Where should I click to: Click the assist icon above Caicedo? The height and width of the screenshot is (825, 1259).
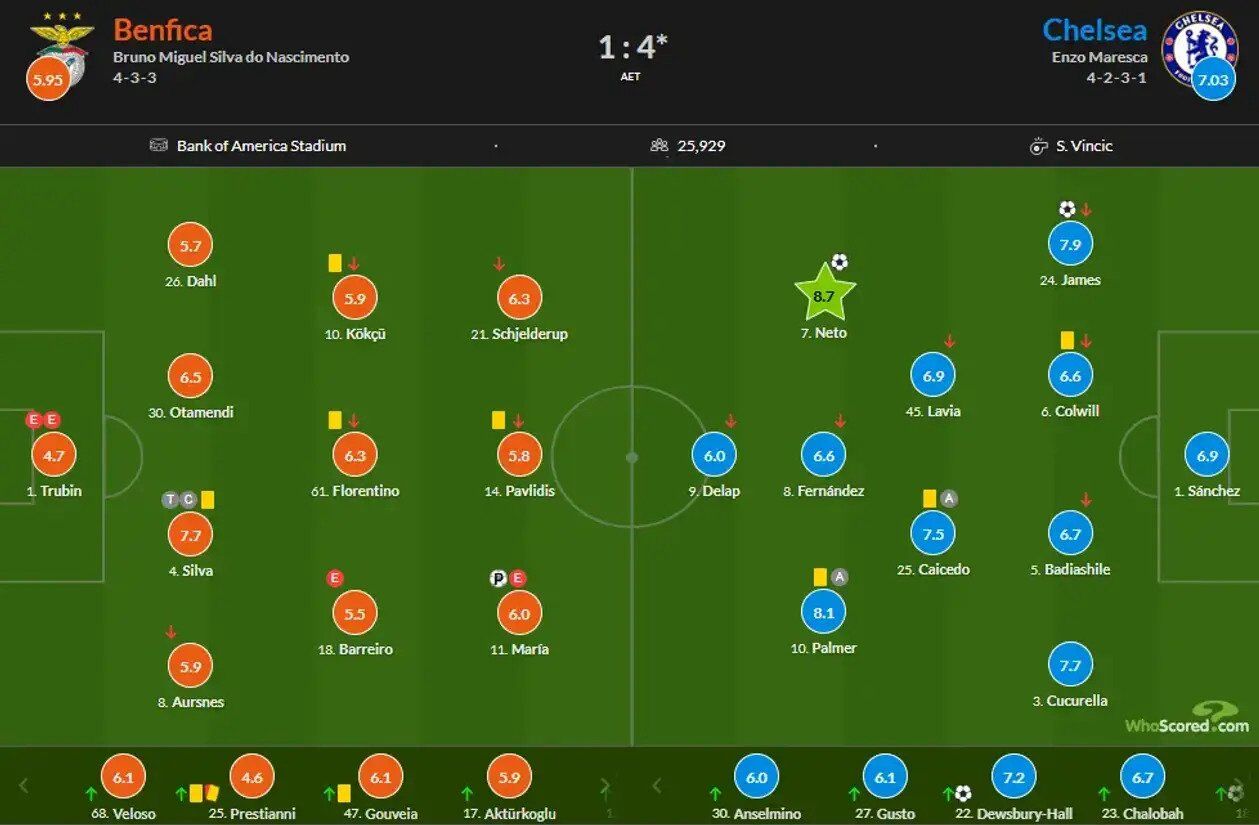(x=949, y=498)
